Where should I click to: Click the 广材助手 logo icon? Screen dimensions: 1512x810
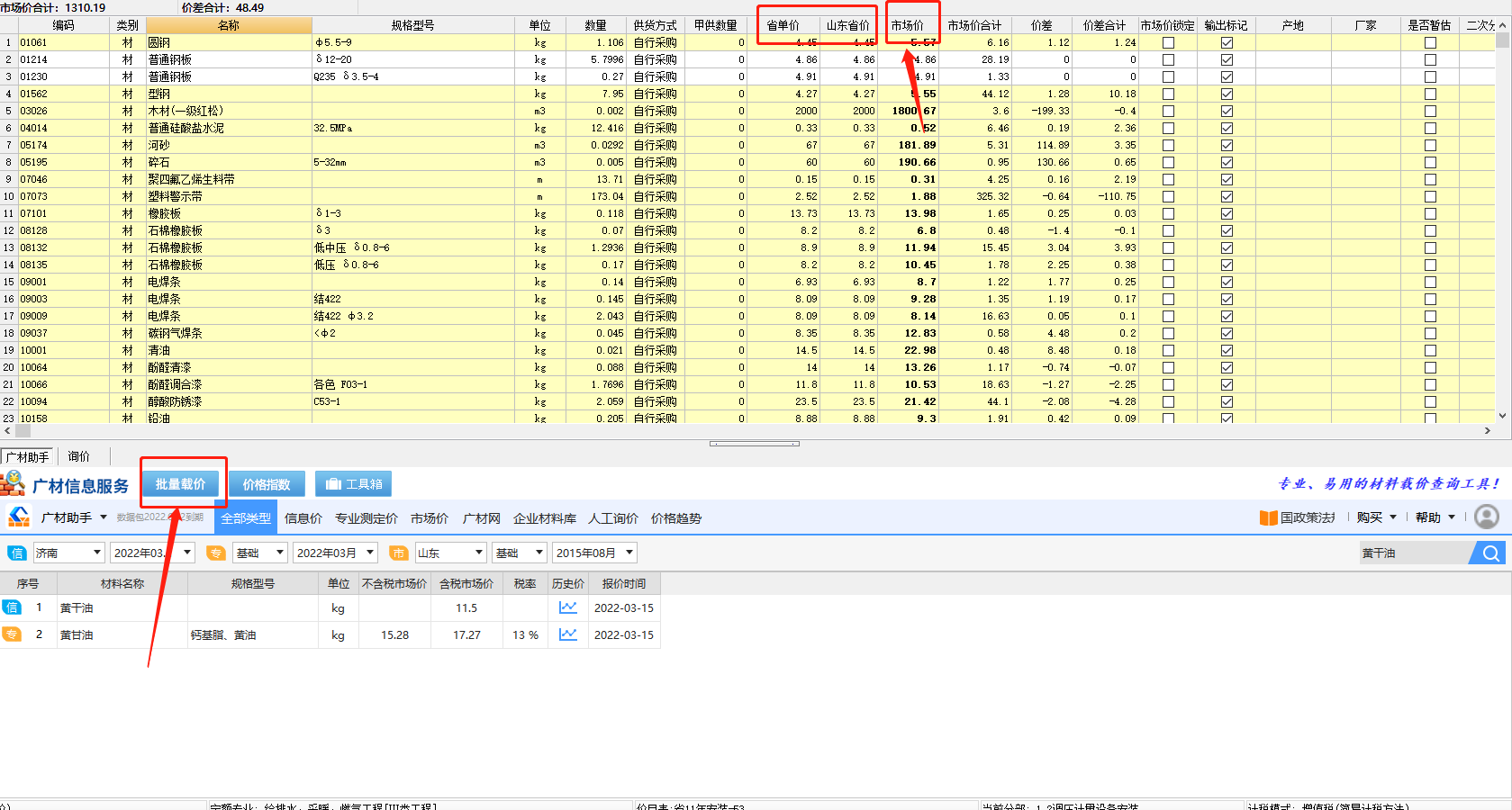point(19,517)
